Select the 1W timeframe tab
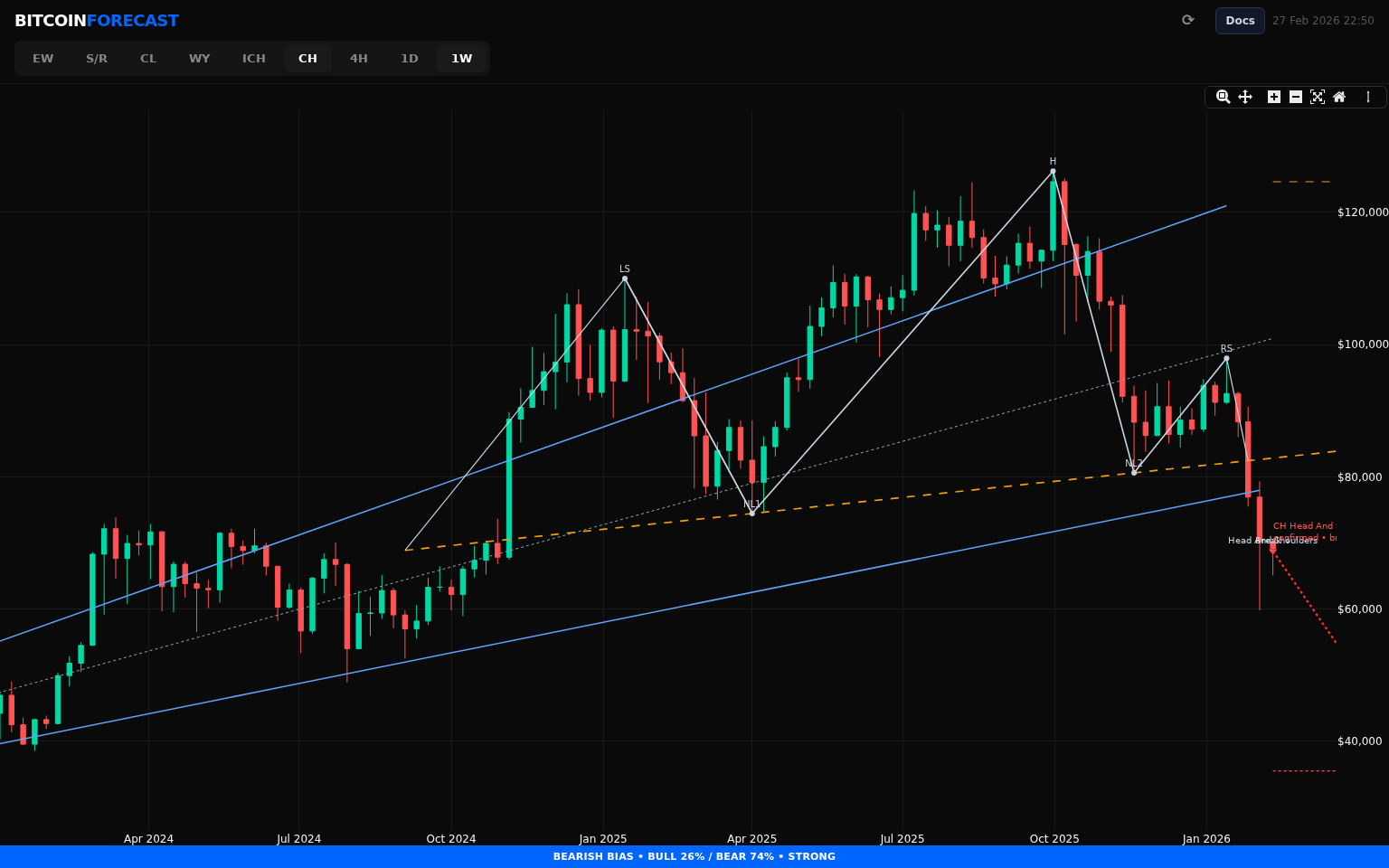1389x868 pixels. [462, 59]
